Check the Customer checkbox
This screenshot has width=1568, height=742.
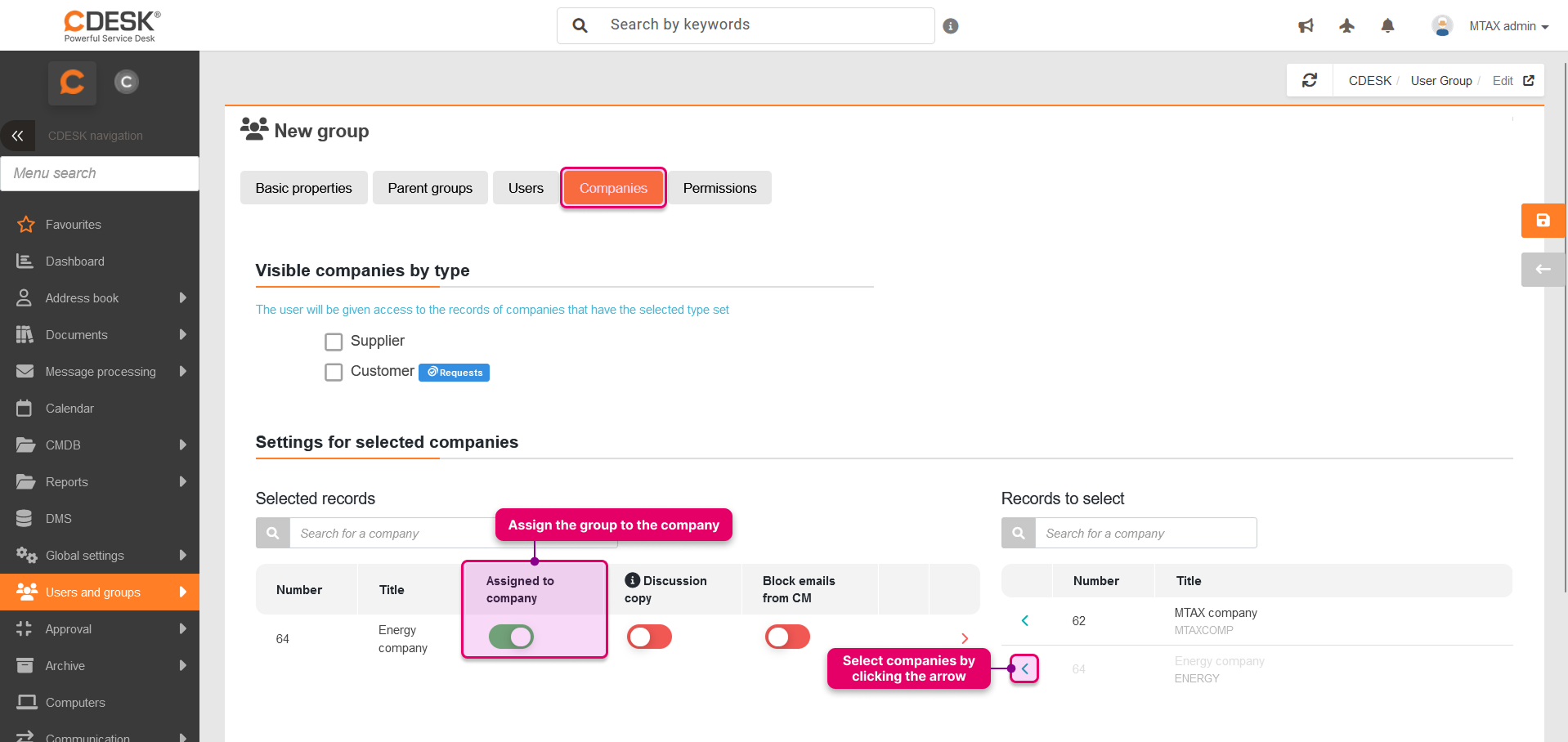pos(334,373)
